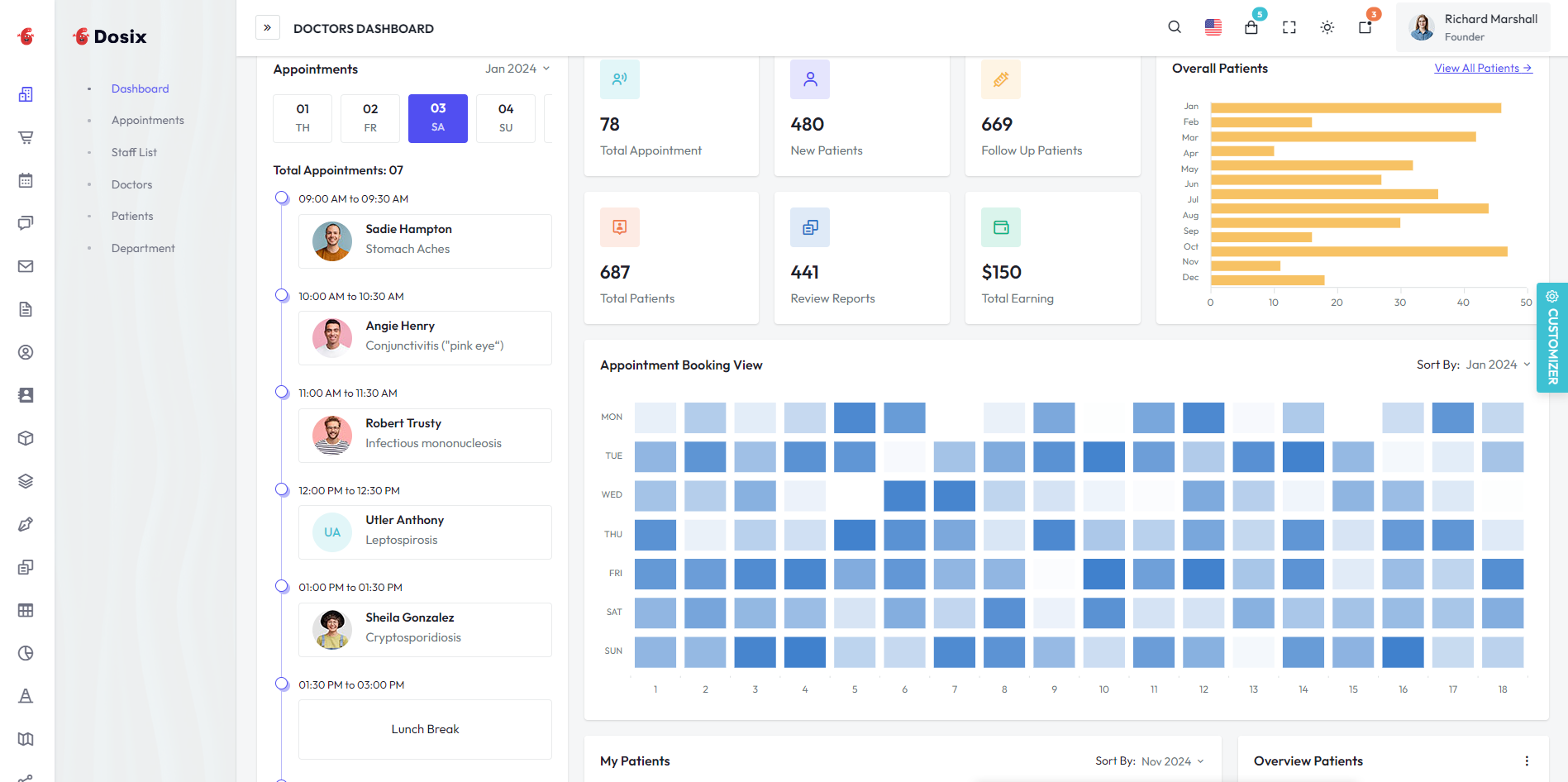Click the Lunch Break slot
Image resolution: width=1568 pixels, height=782 pixels.
(425, 729)
